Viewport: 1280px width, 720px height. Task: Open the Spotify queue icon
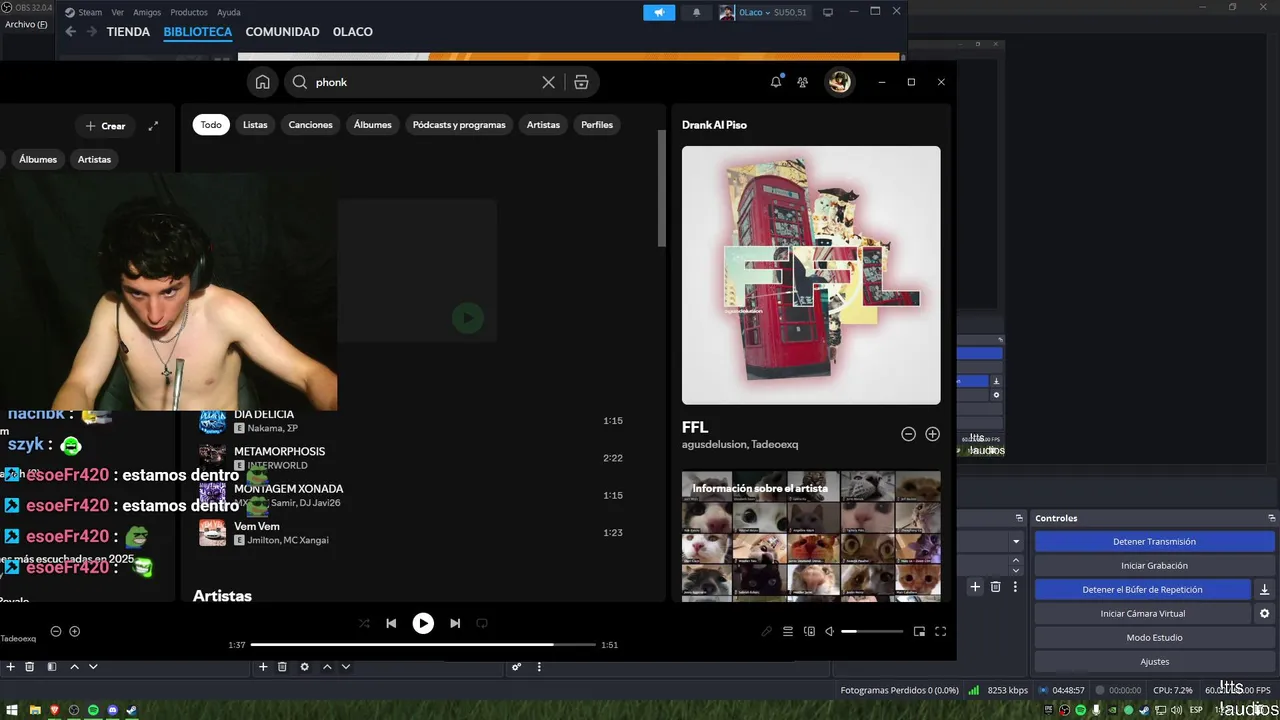(x=788, y=631)
